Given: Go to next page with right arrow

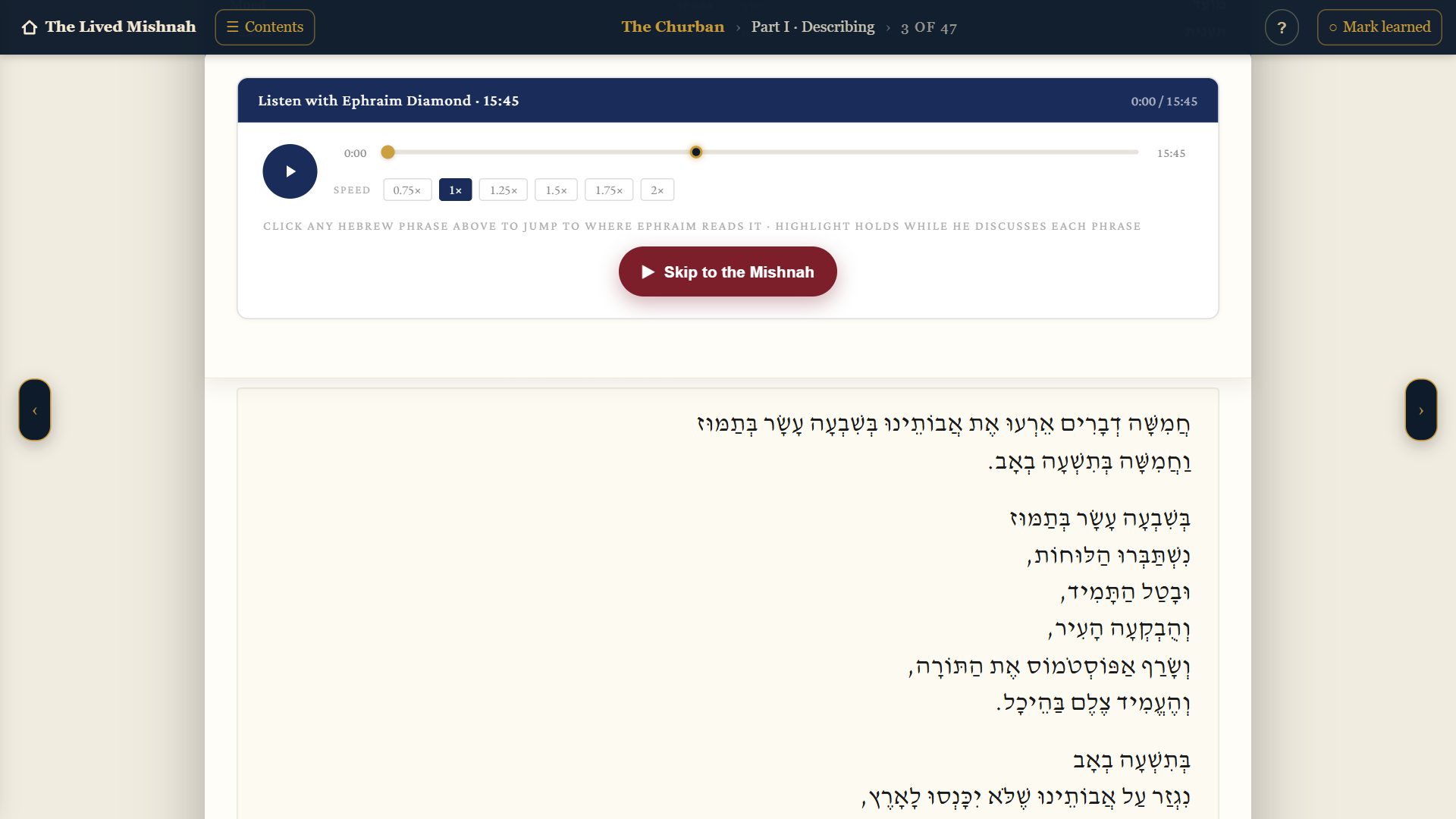Looking at the screenshot, I should coord(1421,410).
